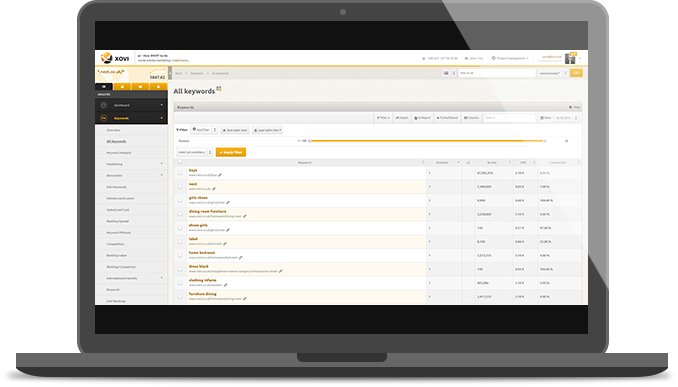Remove the Position filter with the X
Image resolution: width=678 pixels, height=387 pixels.
click(566, 141)
